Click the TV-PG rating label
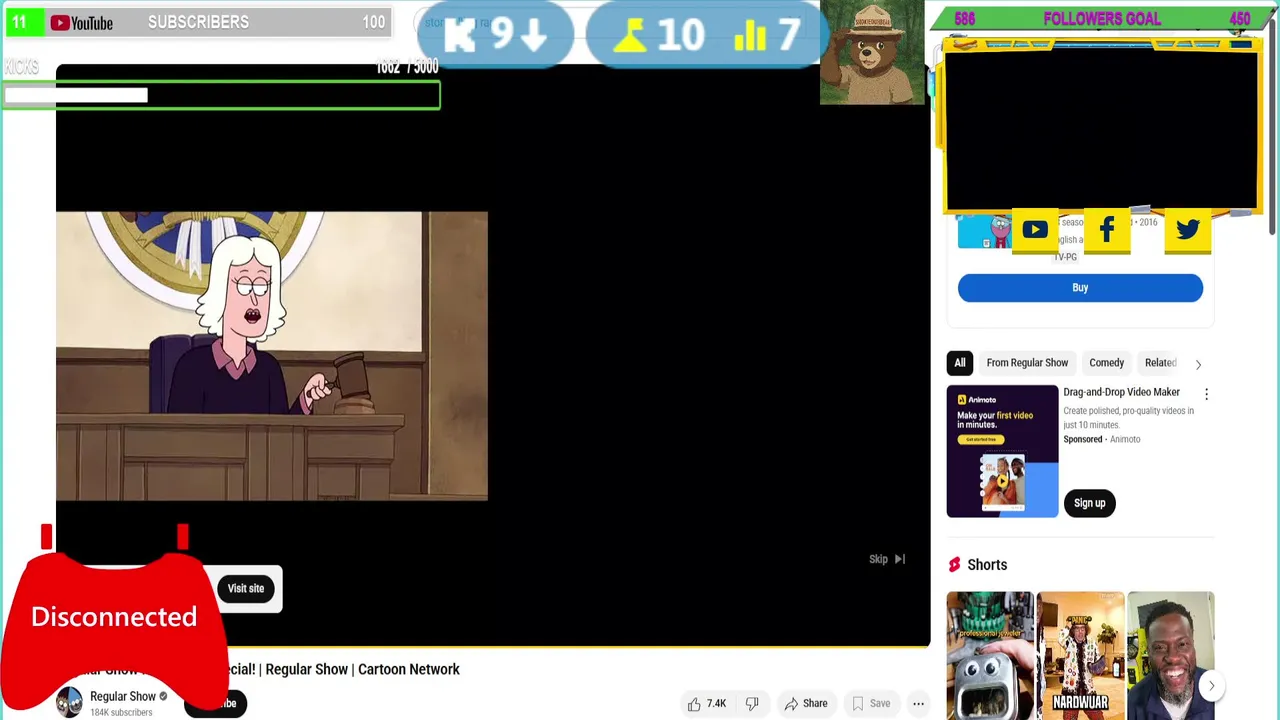The image size is (1280, 720). (x=1065, y=257)
